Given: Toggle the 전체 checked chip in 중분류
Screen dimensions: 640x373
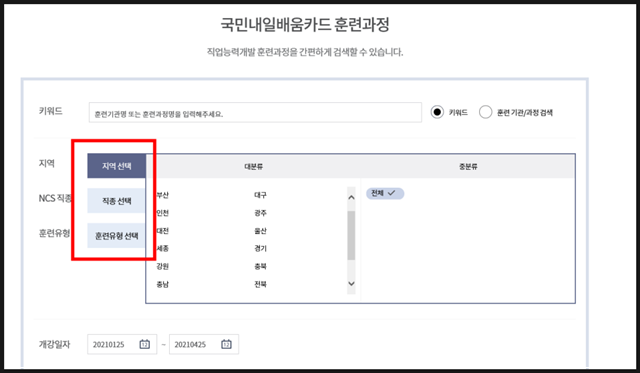Looking at the screenshot, I should point(385,193).
